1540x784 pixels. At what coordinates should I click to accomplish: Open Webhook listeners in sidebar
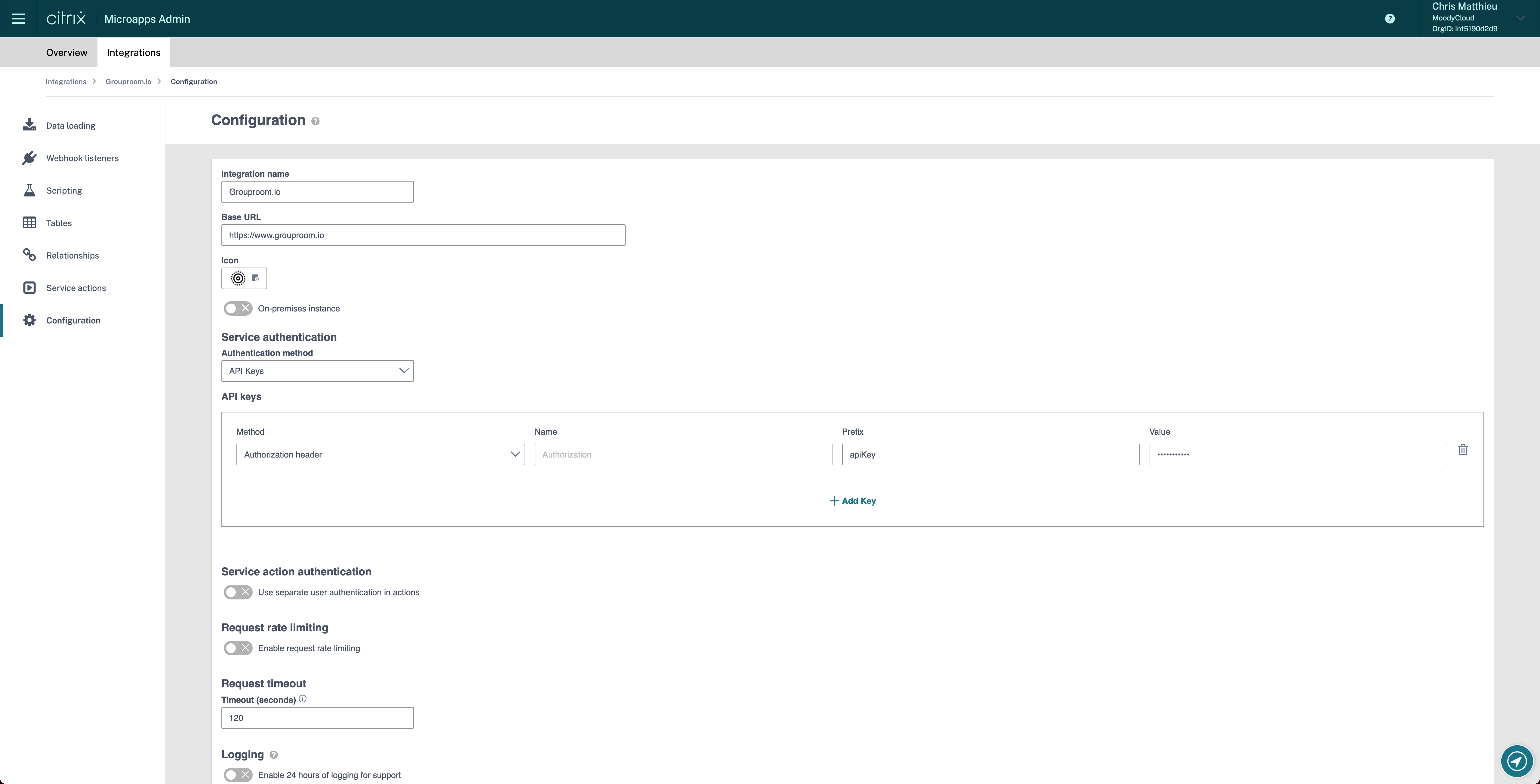(x=82, y=158)
